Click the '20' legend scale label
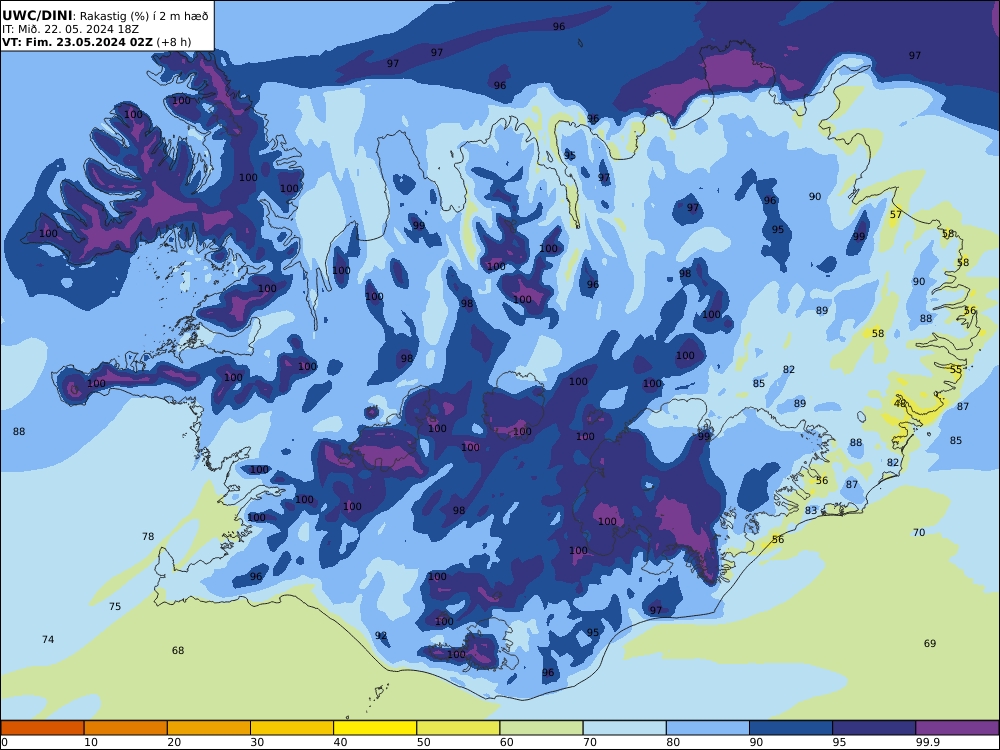This screenshot has width=1000, height=750. (174, 742)
